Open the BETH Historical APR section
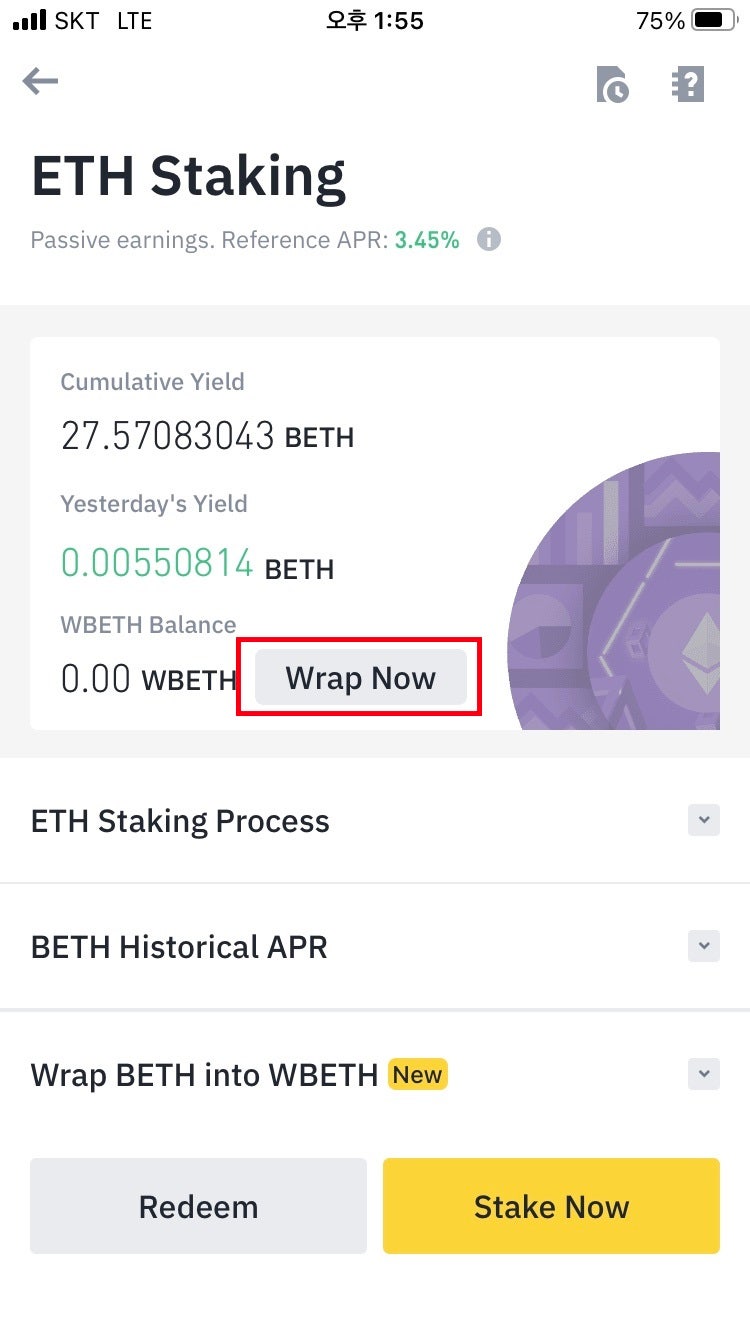Screen dimensions: 750x1334 pyautogui.click(x=179, y=947)
